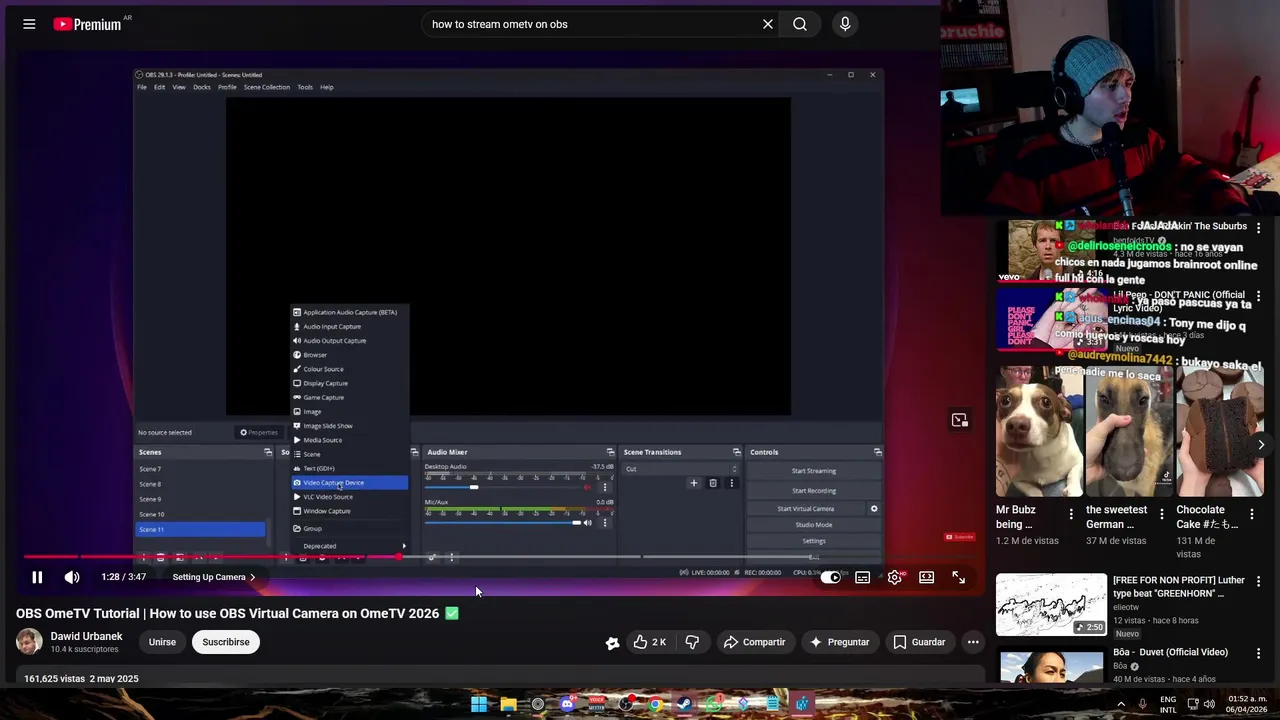Screen dimensions: 1280x720
Task: Click the Compartir share button
Action: point(755,642)
